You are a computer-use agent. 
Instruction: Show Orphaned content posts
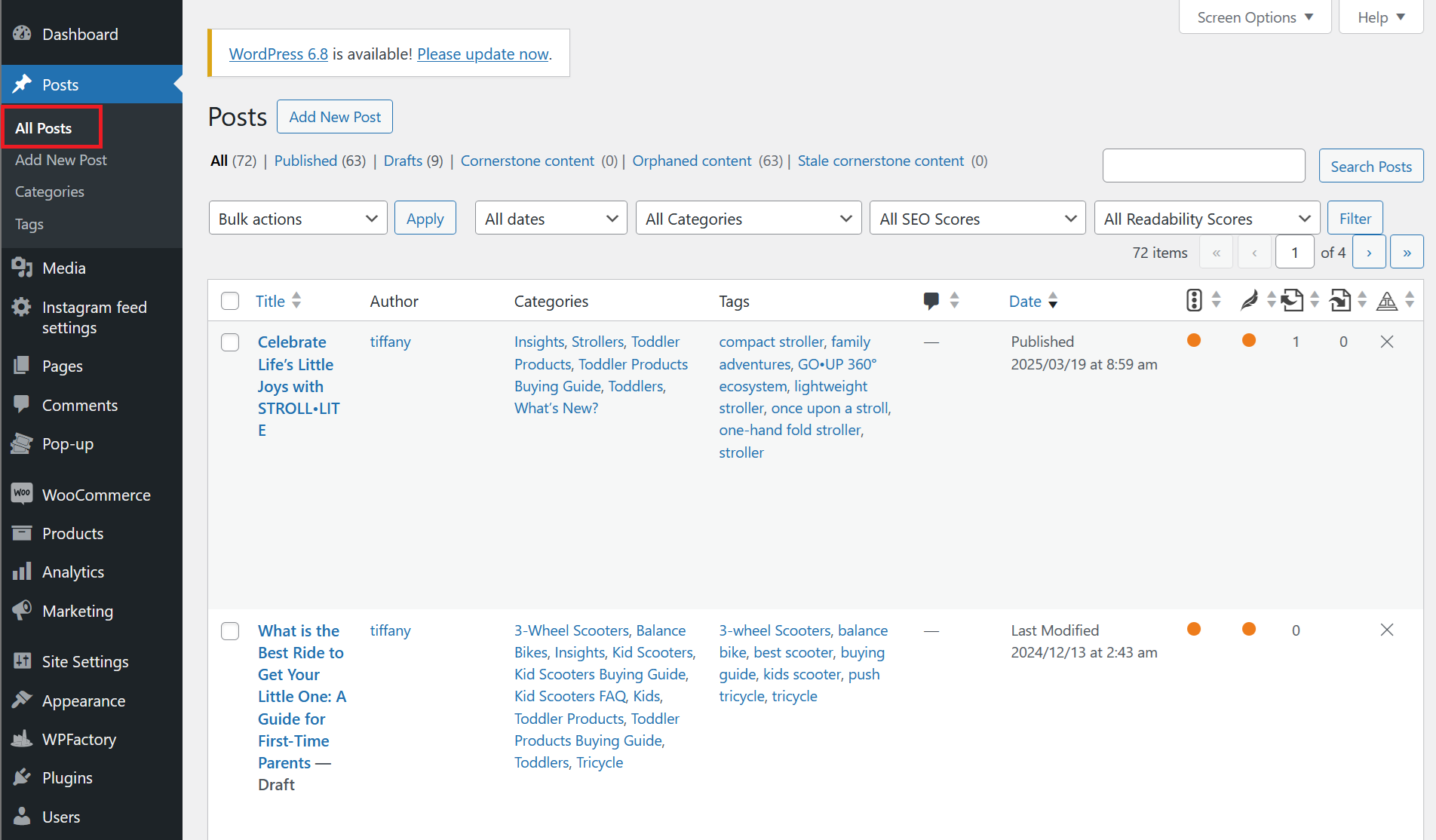tap(692, 161)
